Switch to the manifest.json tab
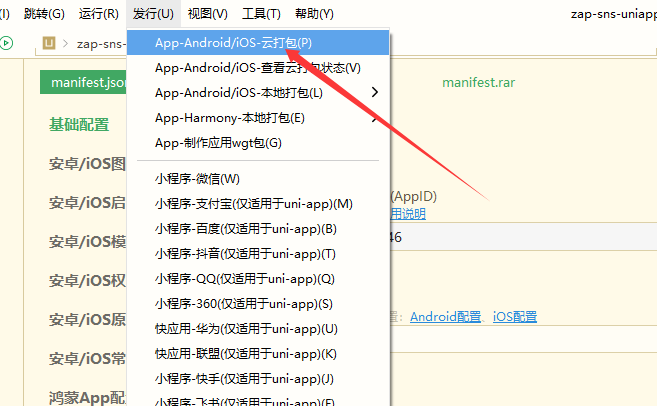Image resolution: width=657 pixels, height=406 pixels. click(83, 83)
